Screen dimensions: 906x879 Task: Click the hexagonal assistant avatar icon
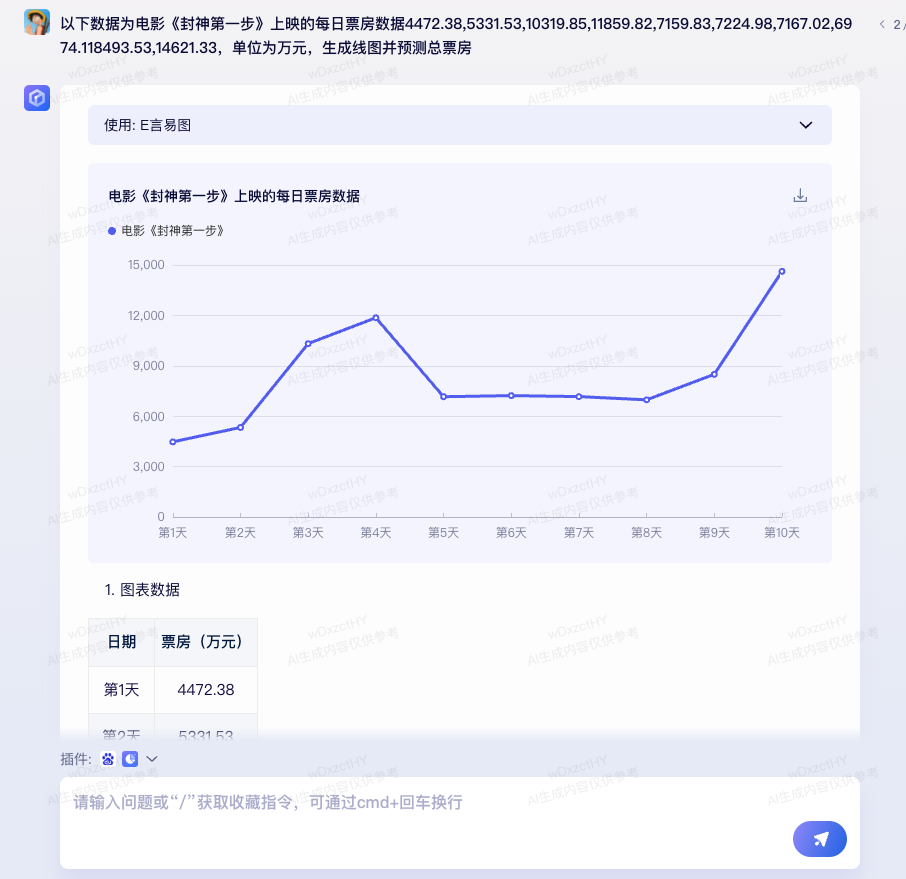pos(37,98)
